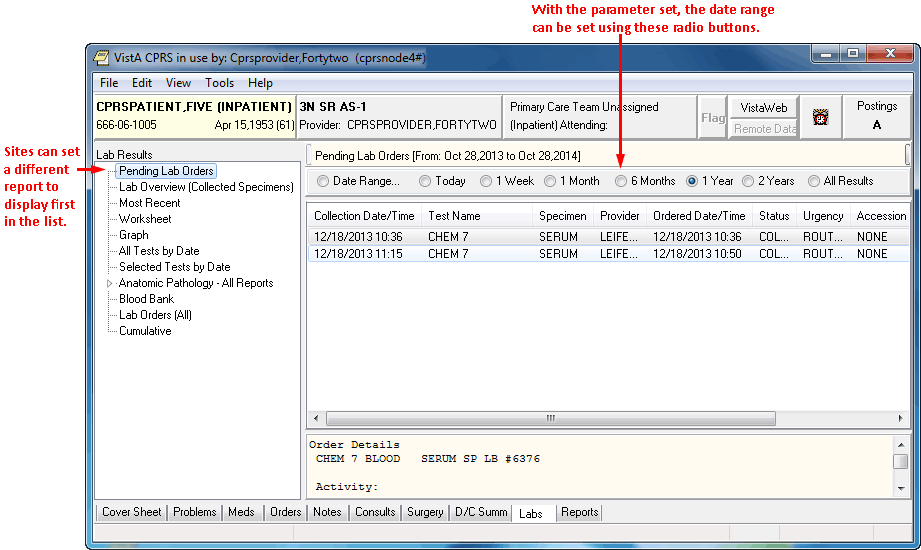921x550 pixels.
Task: Open Primary Care Team Unassigned panel
Action: coord(600,116)
